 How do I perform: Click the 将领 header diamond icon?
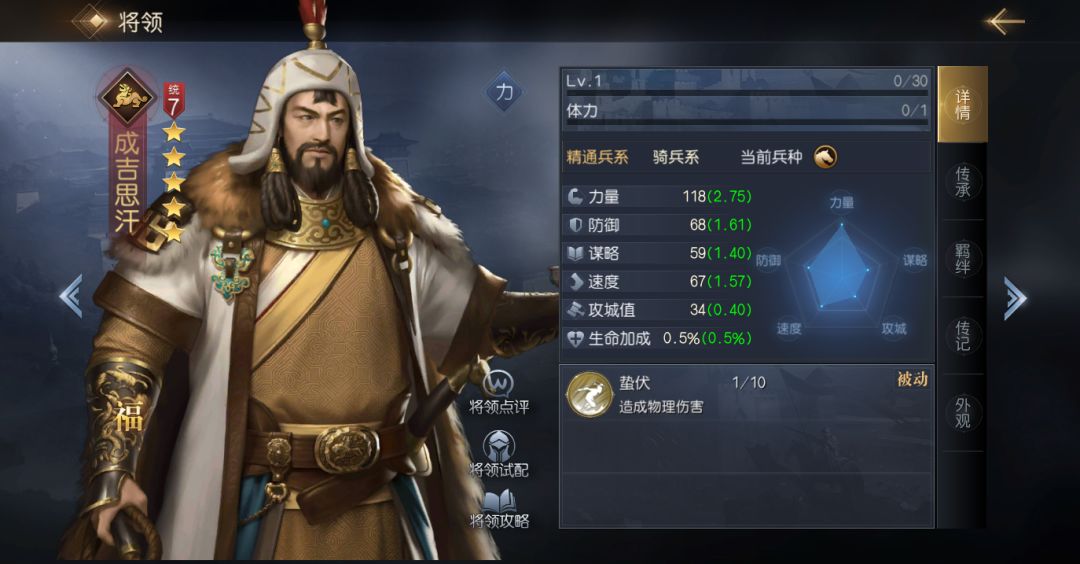coord(94,21)
